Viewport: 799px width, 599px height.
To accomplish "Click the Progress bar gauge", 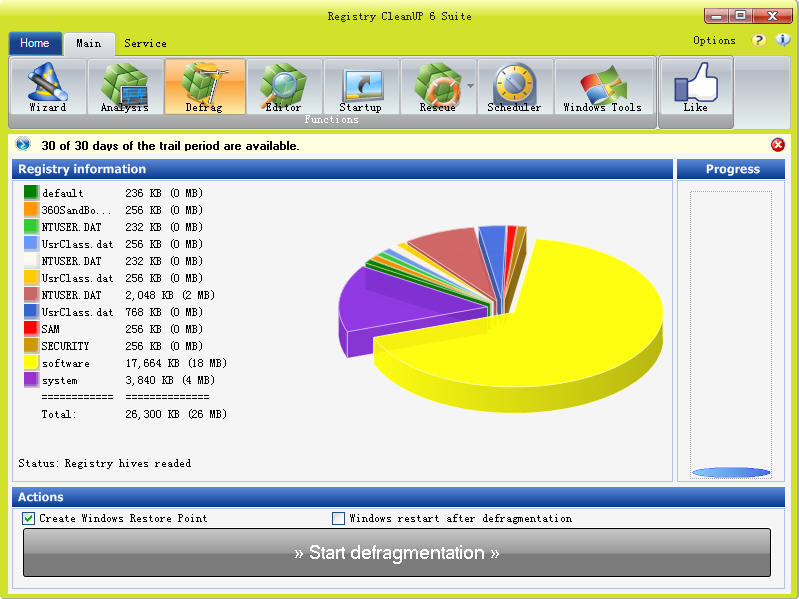I will 731,335.
